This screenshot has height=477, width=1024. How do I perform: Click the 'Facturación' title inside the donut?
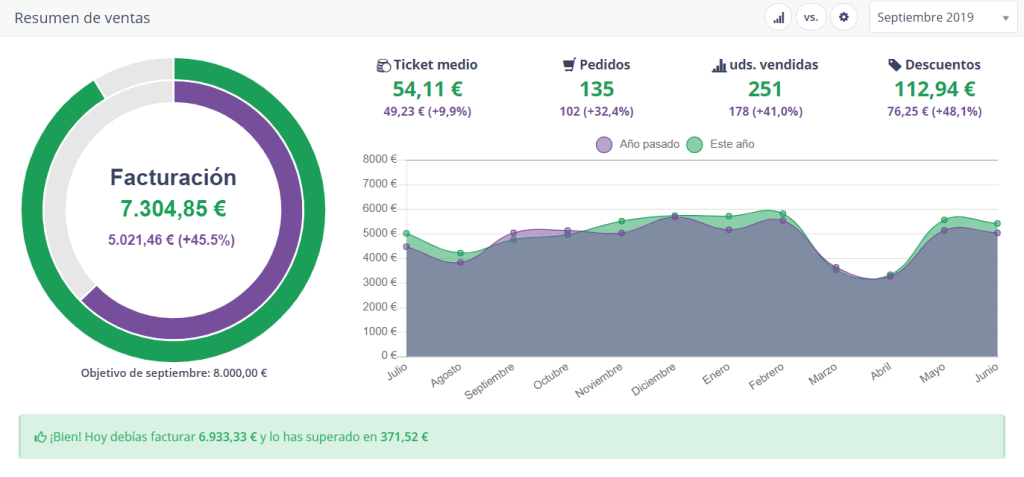pos(173,177)
